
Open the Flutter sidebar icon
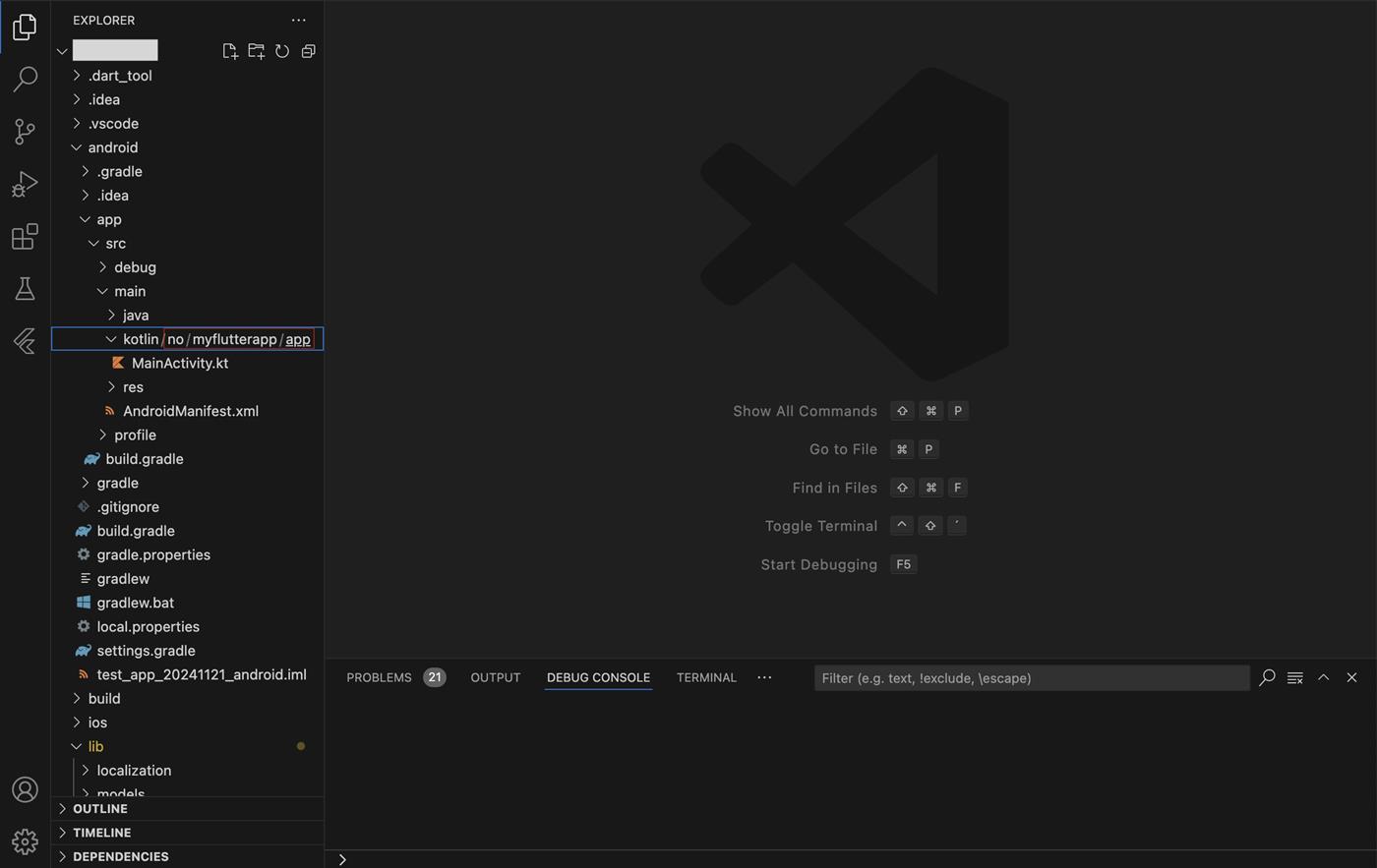(25, 341)
